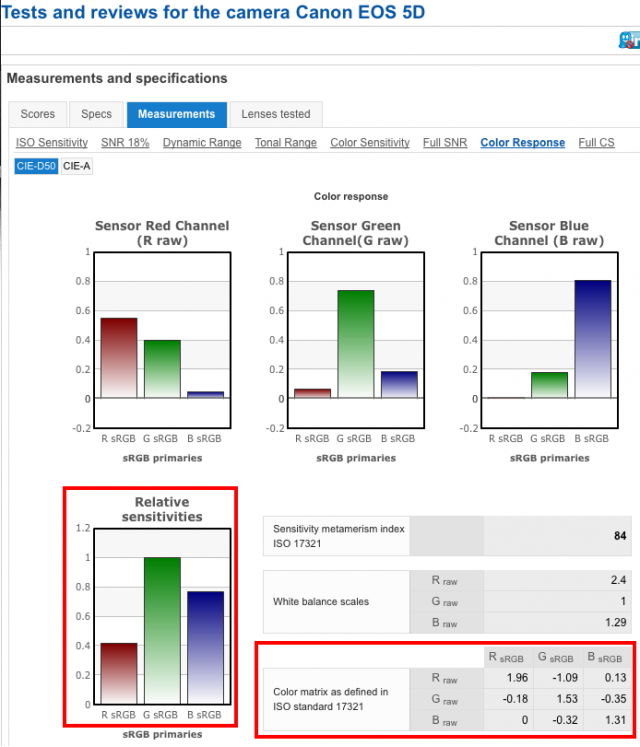This screenshot has height=747, width=640.
Task: Click the Color matrix ISO standard 17321 label
Action: (x=330, y=699)
